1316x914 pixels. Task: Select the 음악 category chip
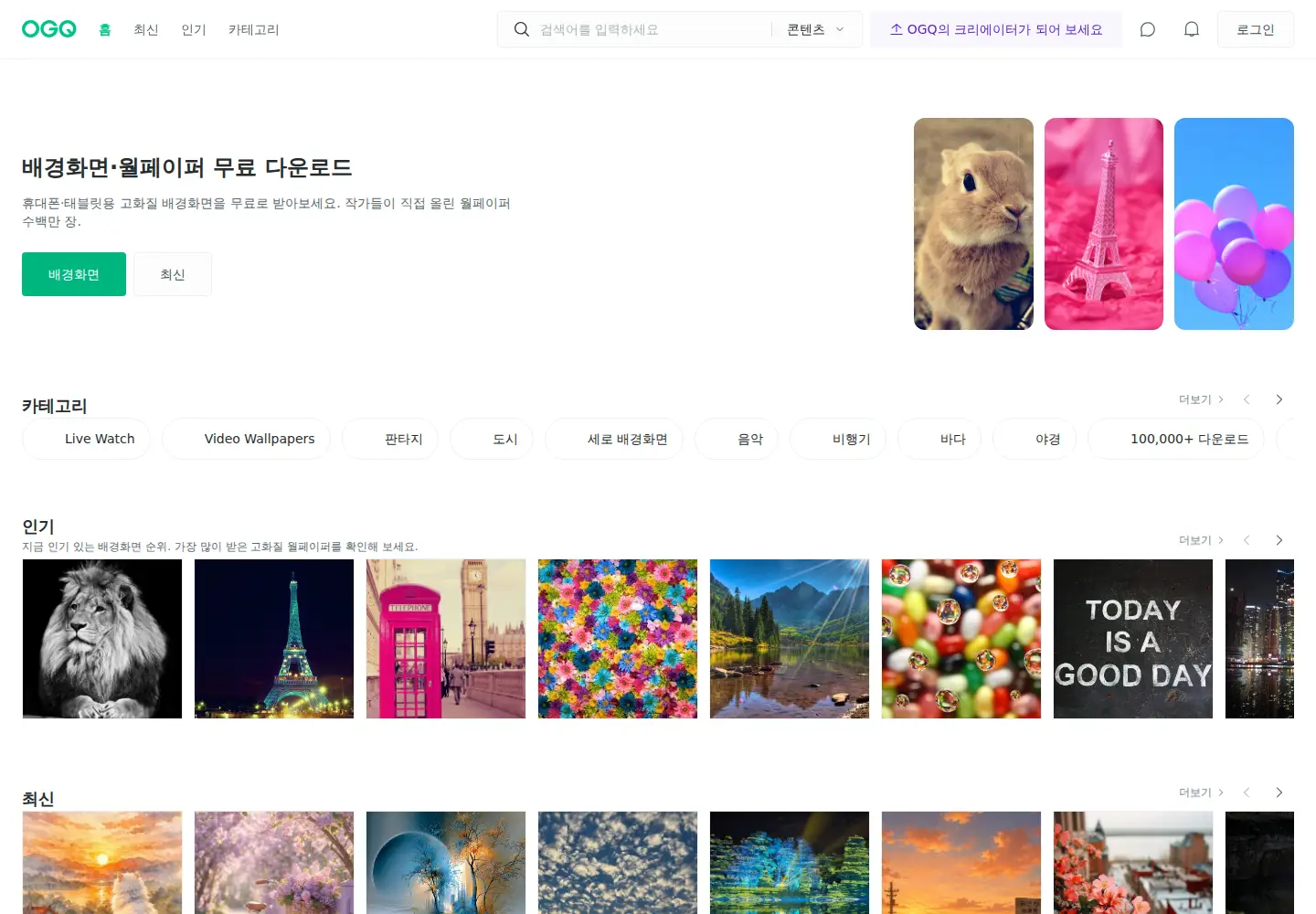(x=737, y=439)
